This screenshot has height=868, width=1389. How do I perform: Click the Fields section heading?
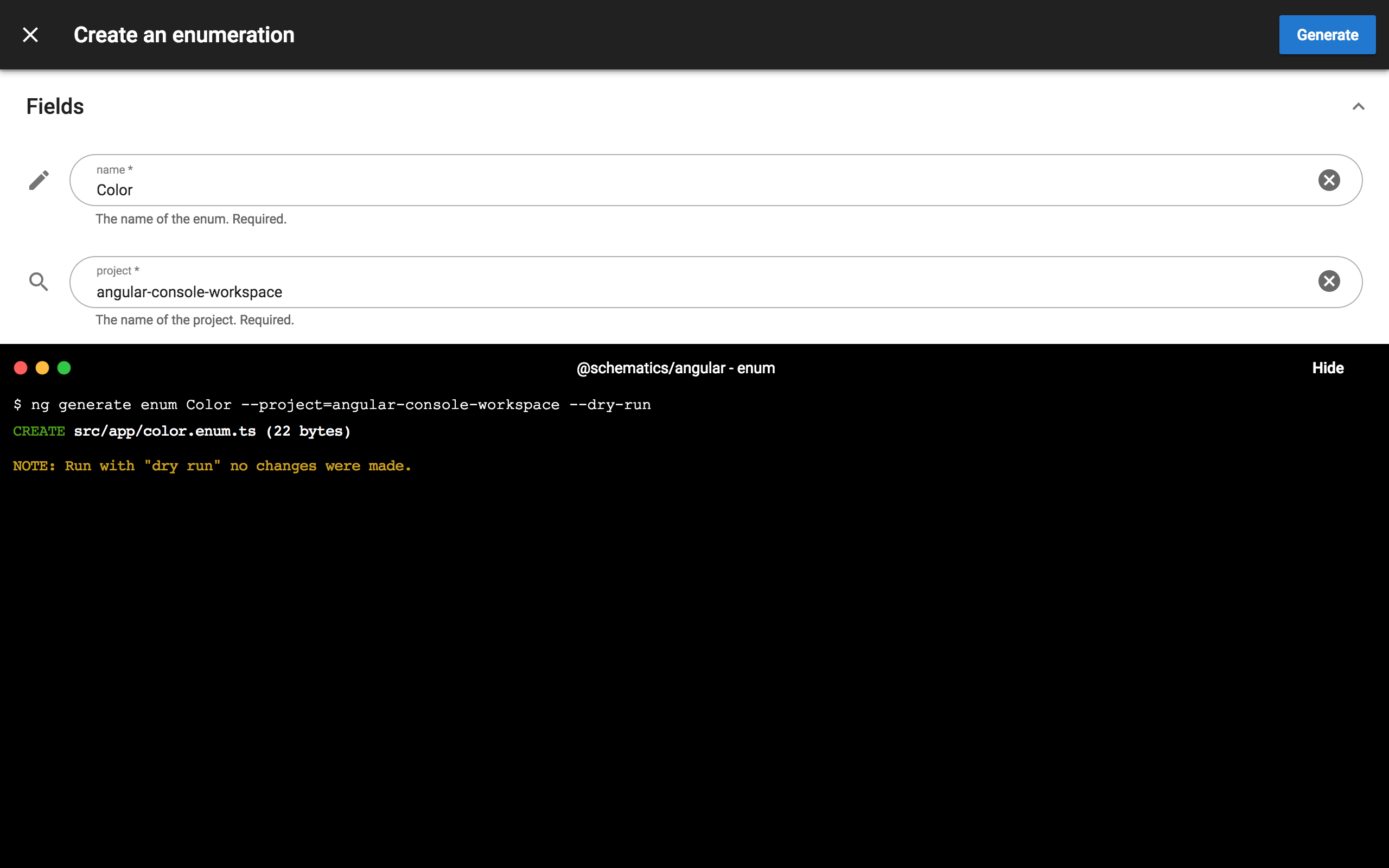point(55,107)
